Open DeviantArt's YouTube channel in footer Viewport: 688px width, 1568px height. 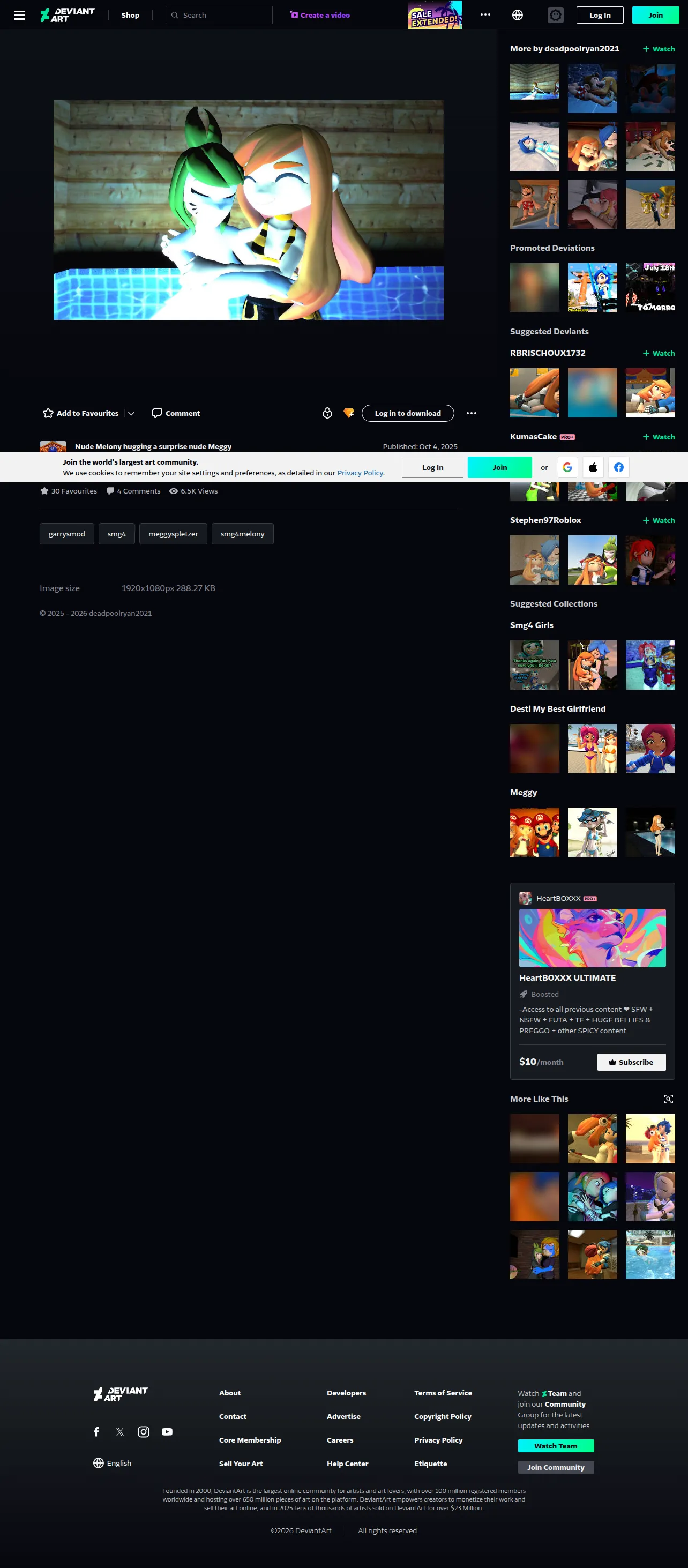coord(167,1432)
